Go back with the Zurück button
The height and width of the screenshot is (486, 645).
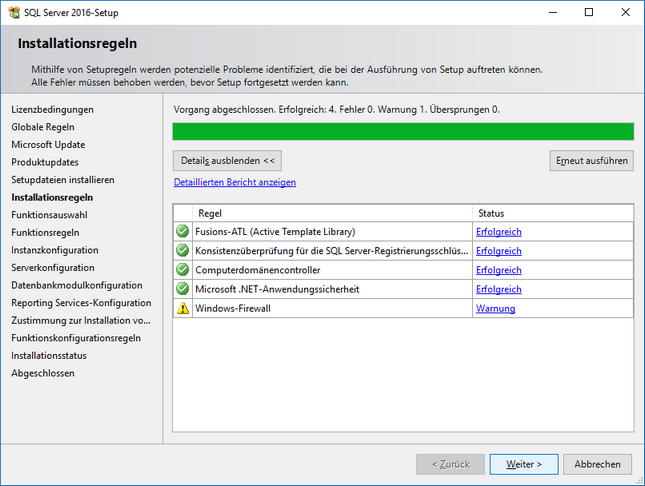[x=450, y=464]
